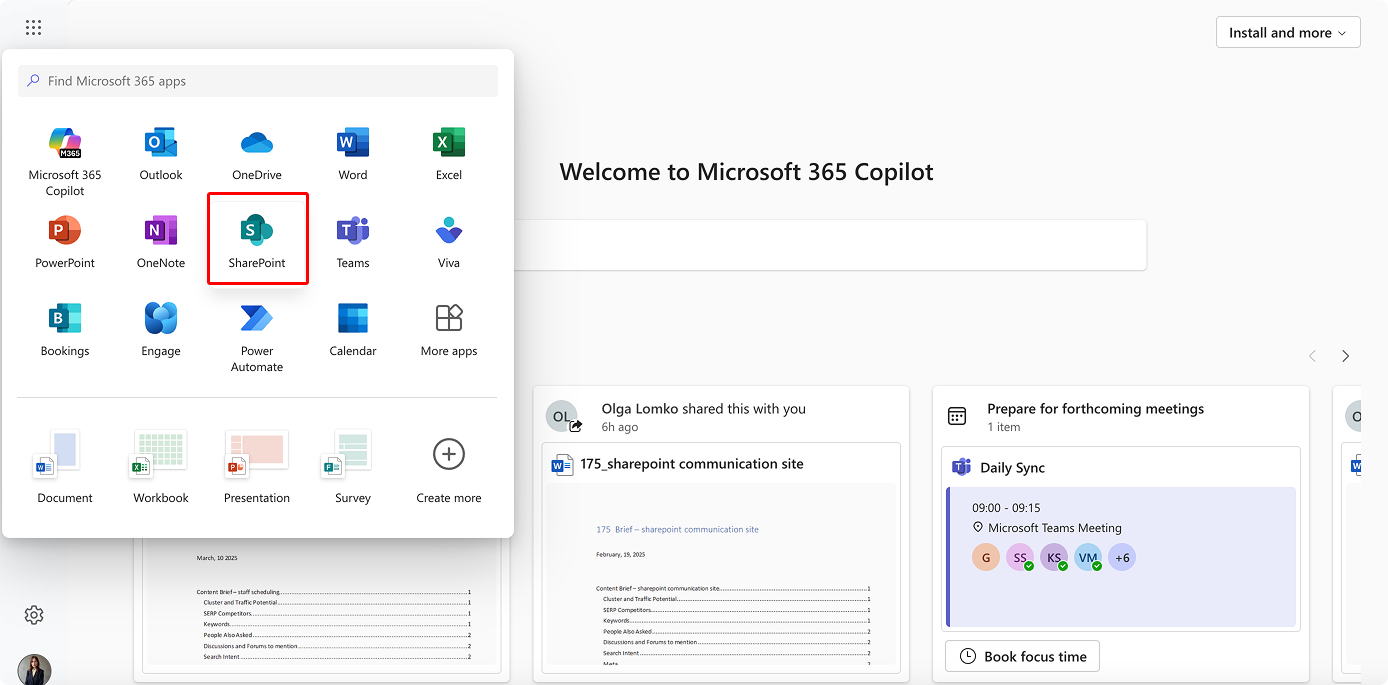Image resolution: width=1388 pixels, height=685 pixels.
Task: Open Settings via the gear icon
Action: click(33, 614)
